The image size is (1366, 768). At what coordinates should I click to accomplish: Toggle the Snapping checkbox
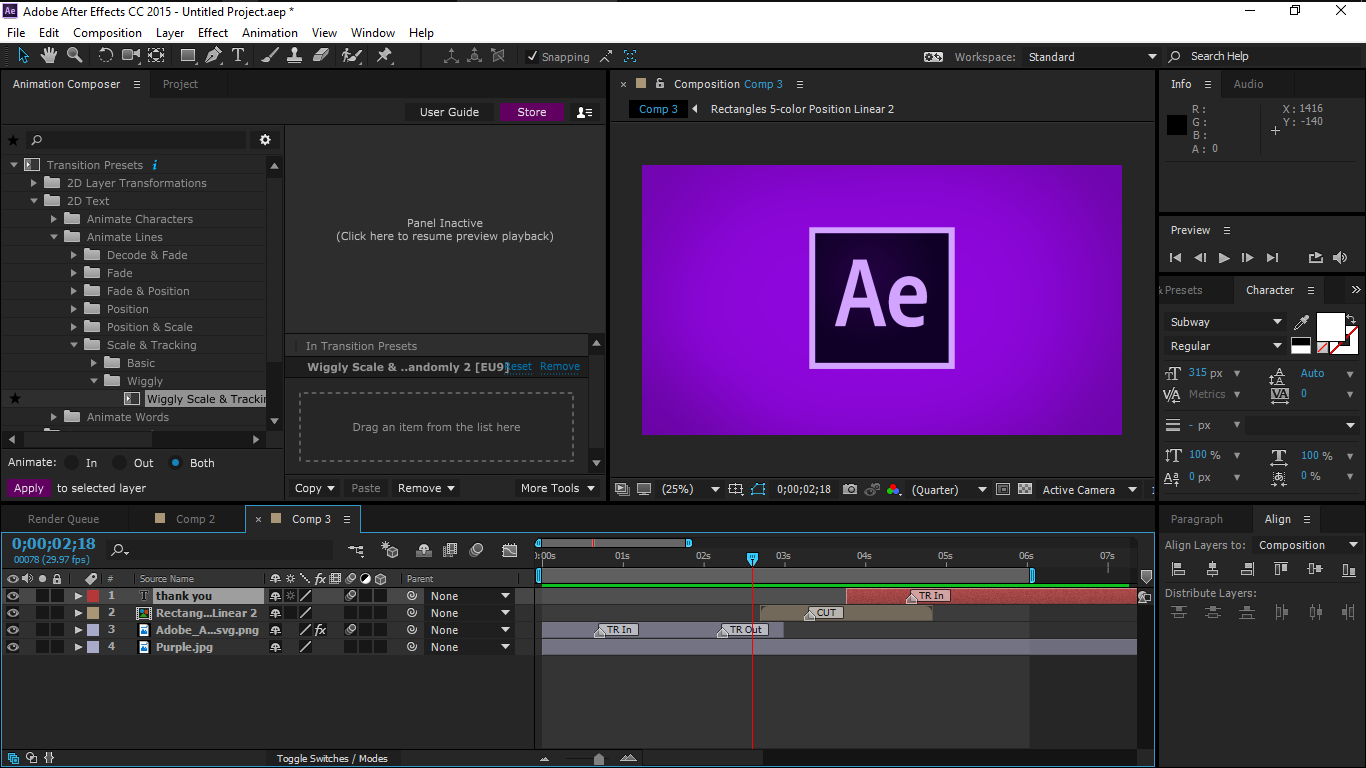coord(532,57)
